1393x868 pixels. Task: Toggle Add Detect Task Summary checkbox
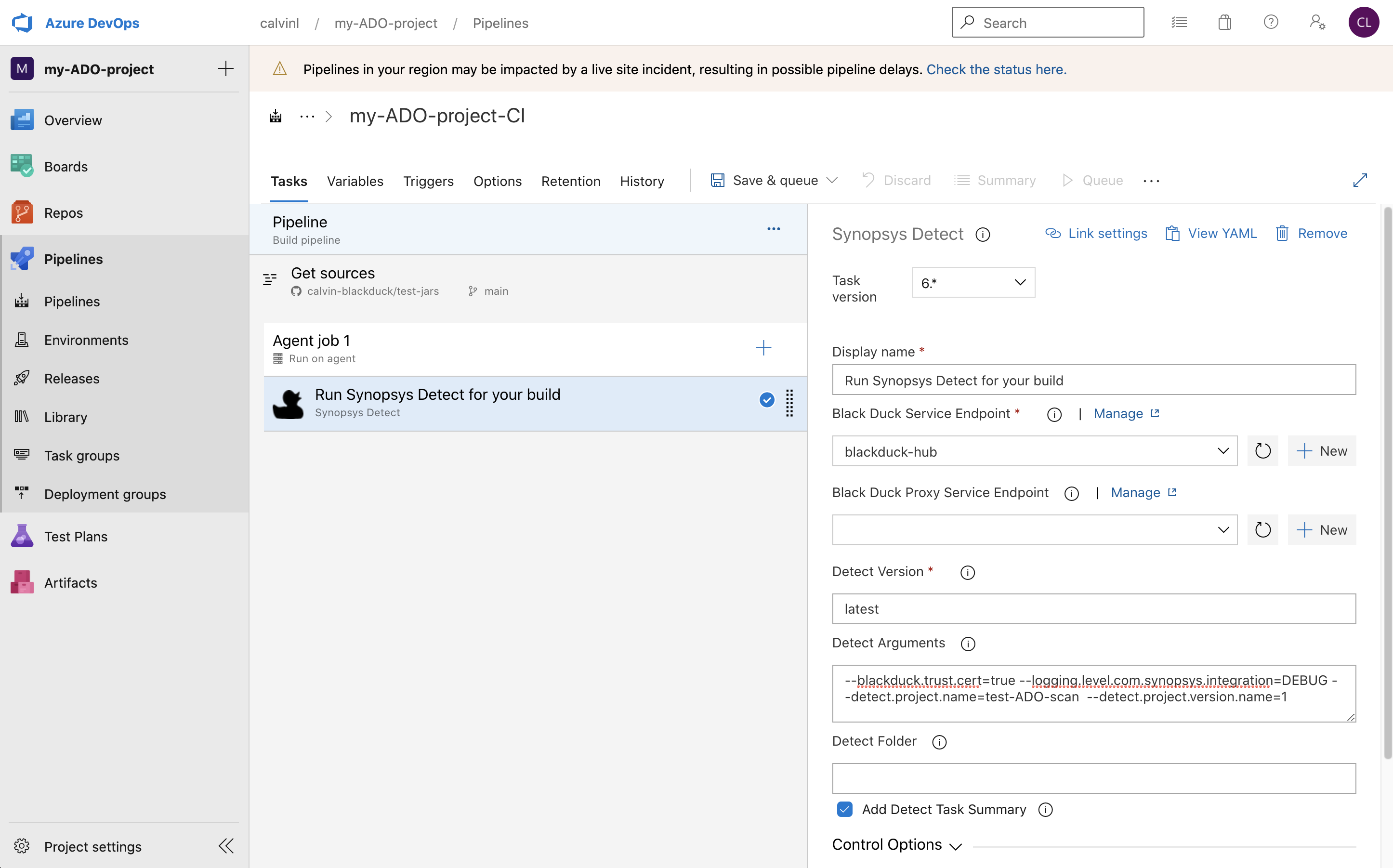pyautogui.click(x=845, y=809)
